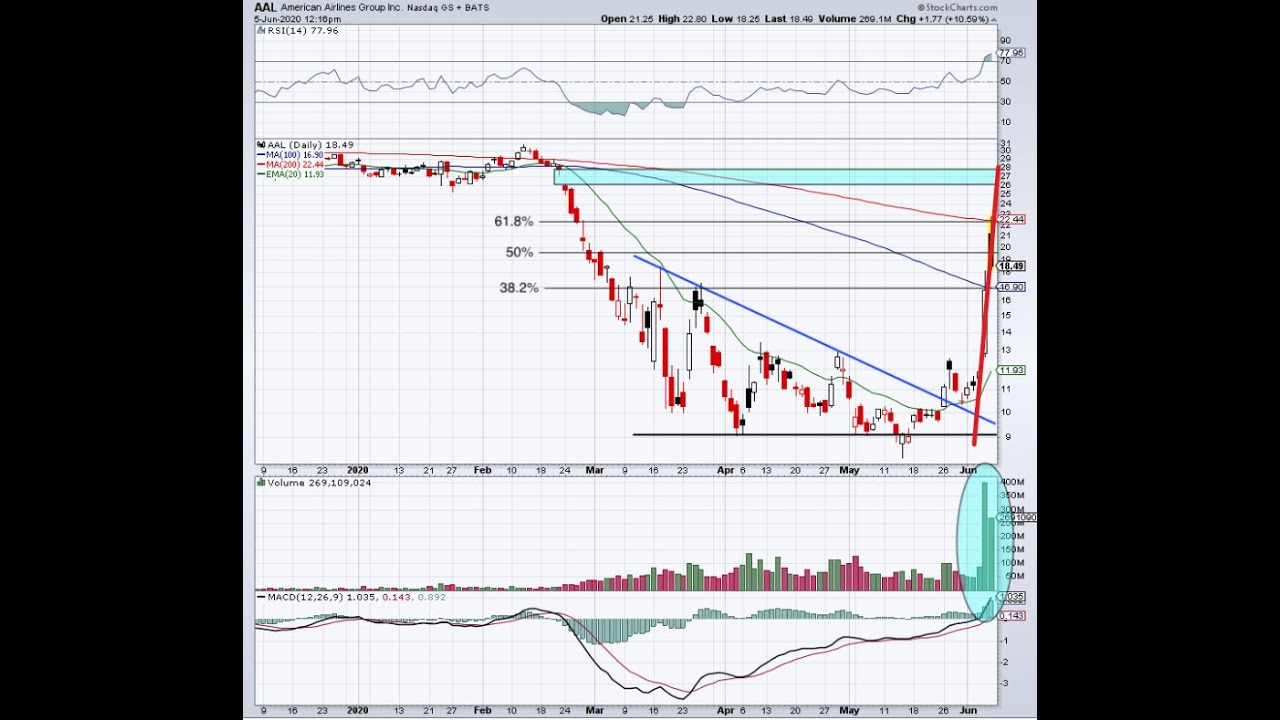Select the company name American Airlines Group Inc.
The image size is (1280, 720).
point(342,7)
